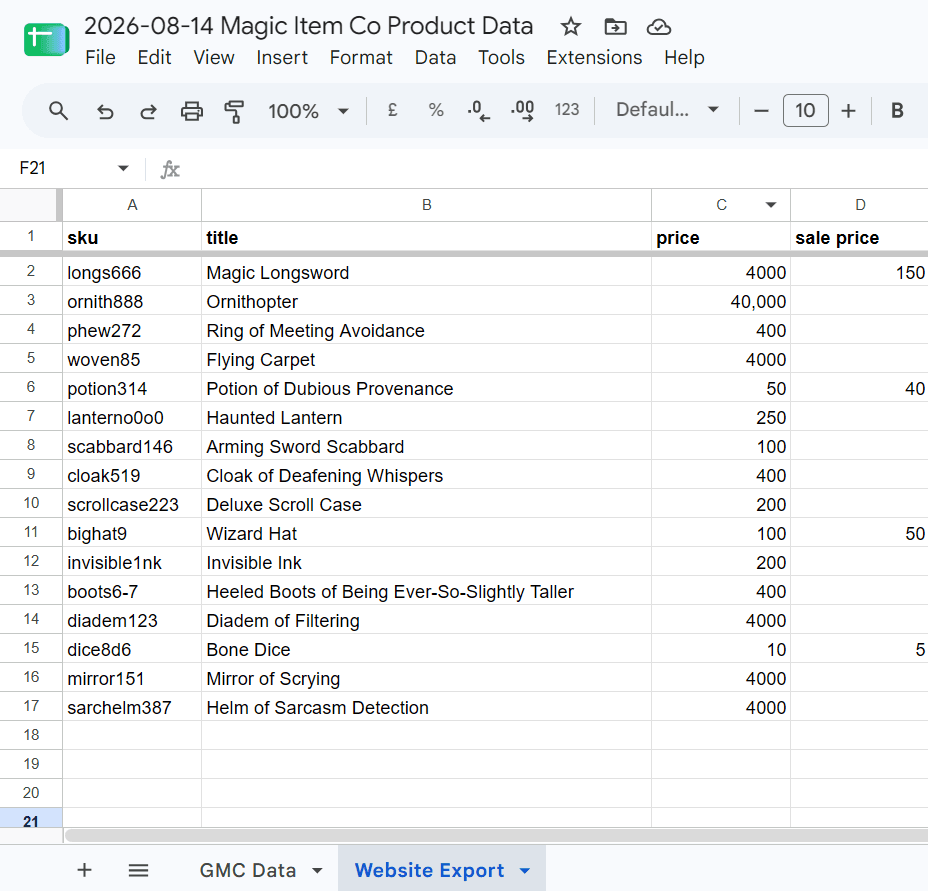Image resolution: width=928 pixels, height=891 pixels.
Task: Select Website Export sheet tab
Action: (429, 870)
